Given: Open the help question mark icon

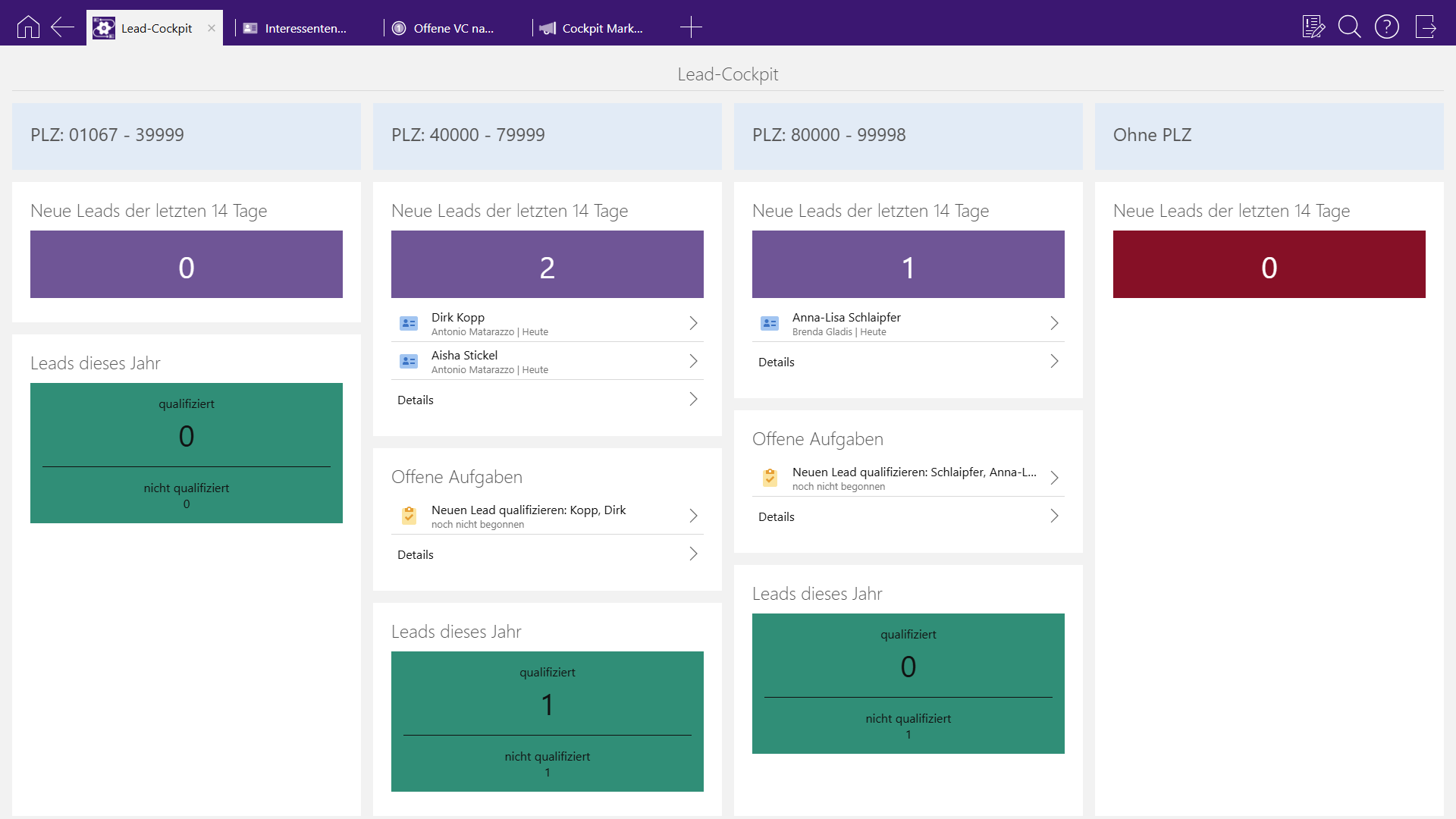Looking at the screenshot, I should click(1387, 27).
